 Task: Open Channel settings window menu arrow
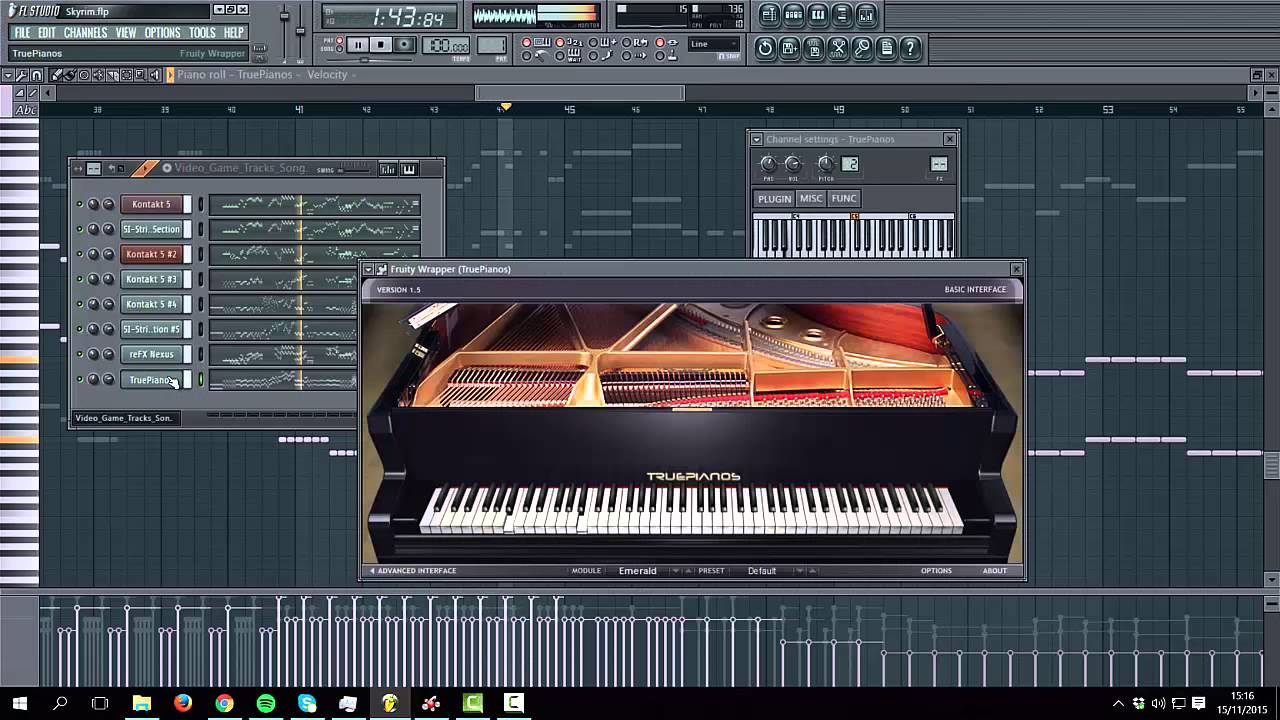pos(757,139)
